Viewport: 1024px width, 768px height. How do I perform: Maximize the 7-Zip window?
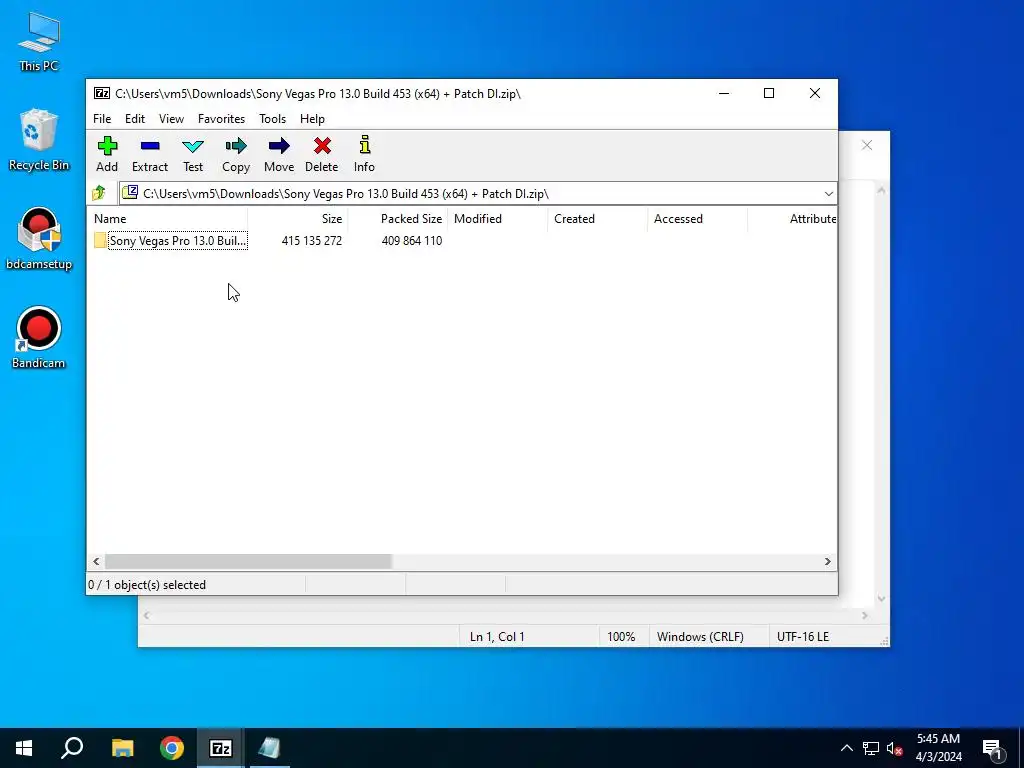tap(769, 93)
